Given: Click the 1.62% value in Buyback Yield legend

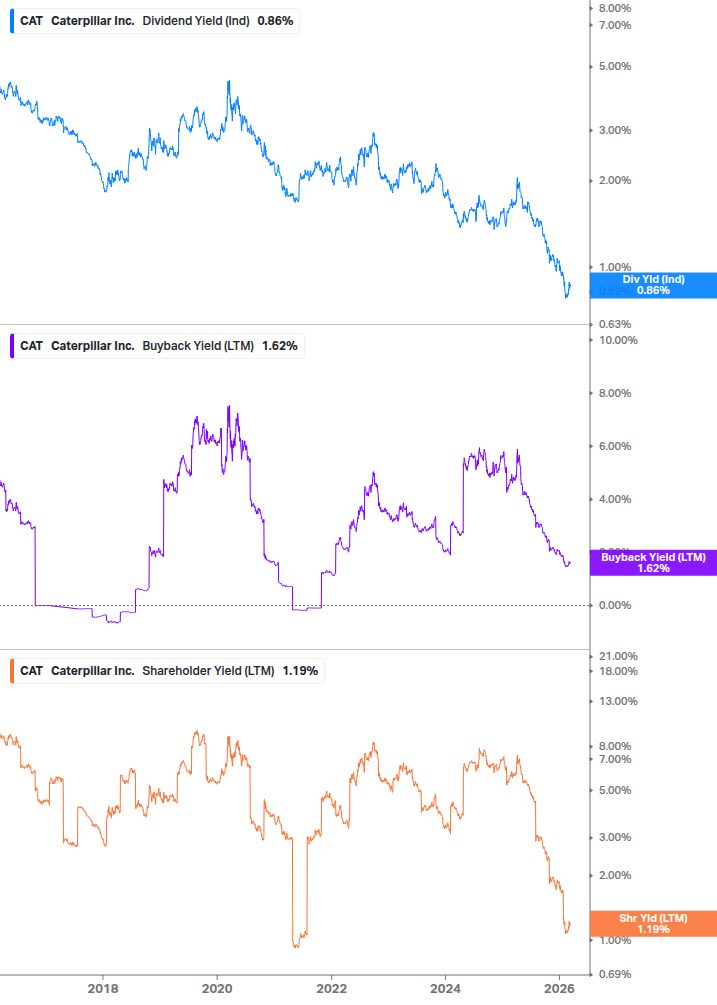Looking at the screenshot, I should point(280,345).
